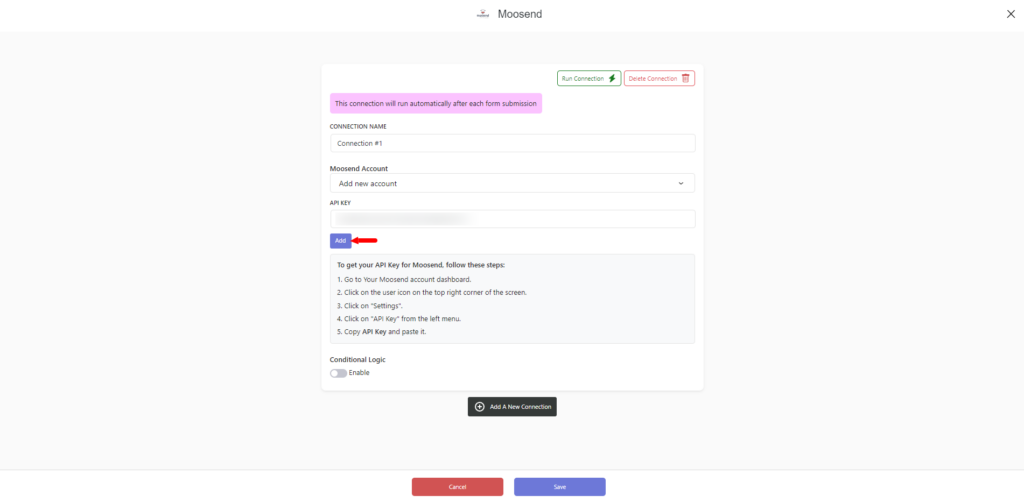Open the Moosend Account dropdown

(512, 184)
